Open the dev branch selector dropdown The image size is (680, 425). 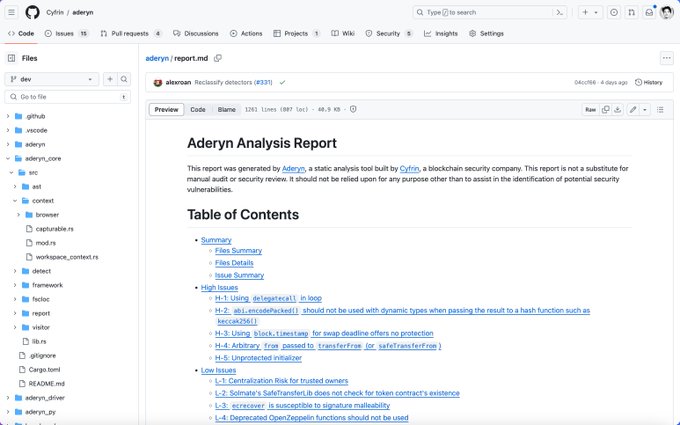coord(52,79)
